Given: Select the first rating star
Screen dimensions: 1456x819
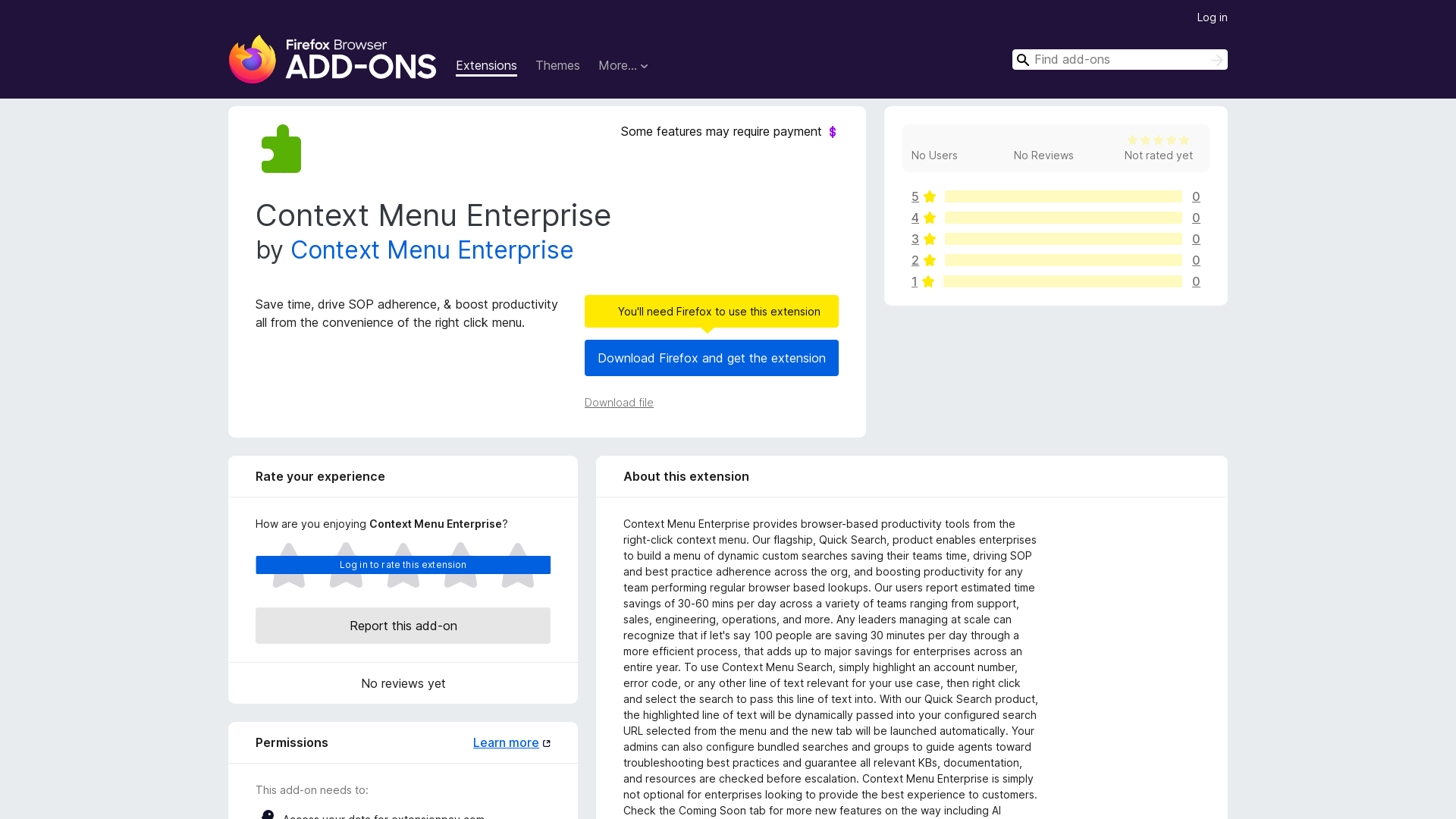Looking at the screenshot, I should coord(289,565).
